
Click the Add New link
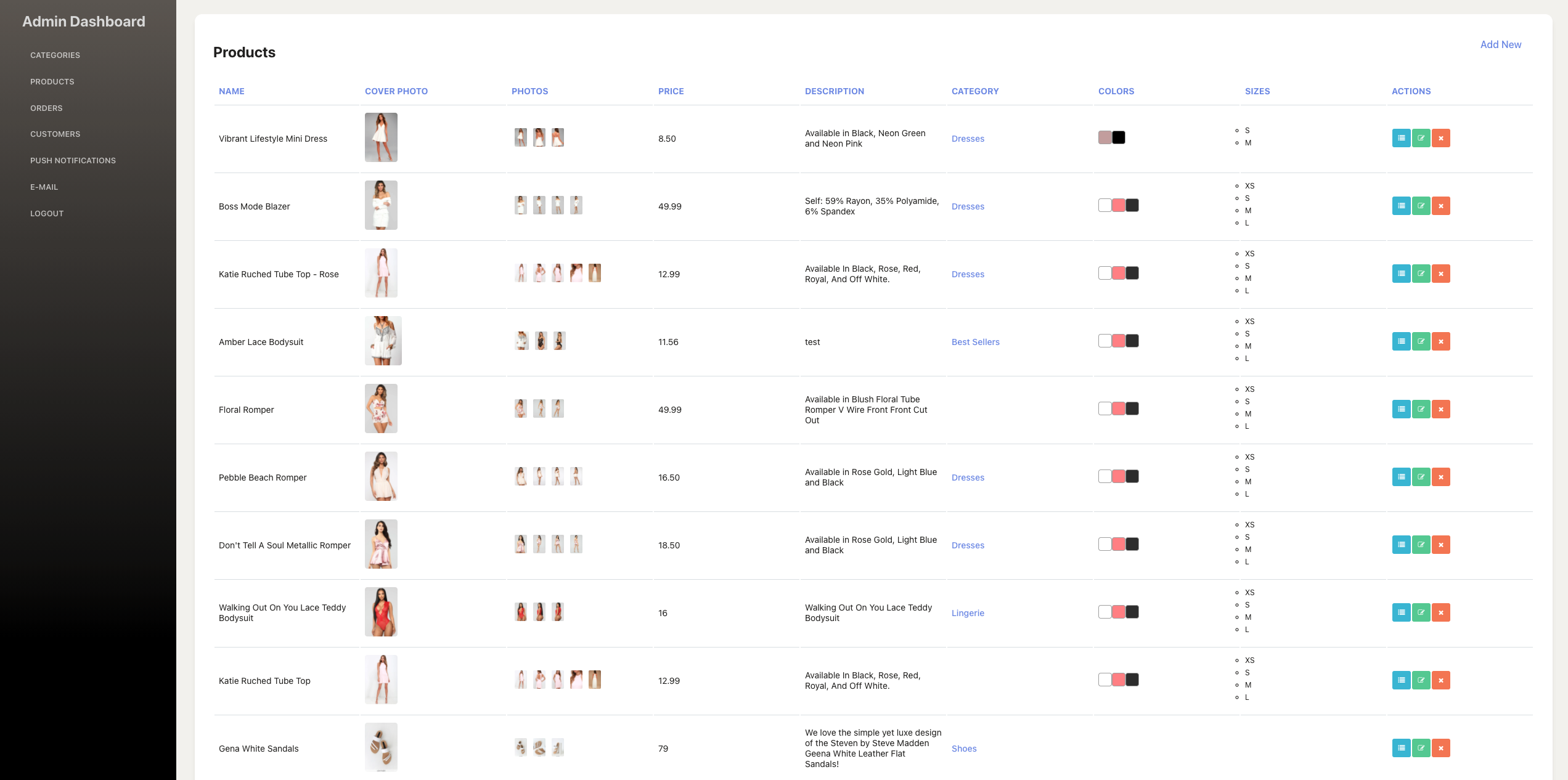coord(1500,45)
